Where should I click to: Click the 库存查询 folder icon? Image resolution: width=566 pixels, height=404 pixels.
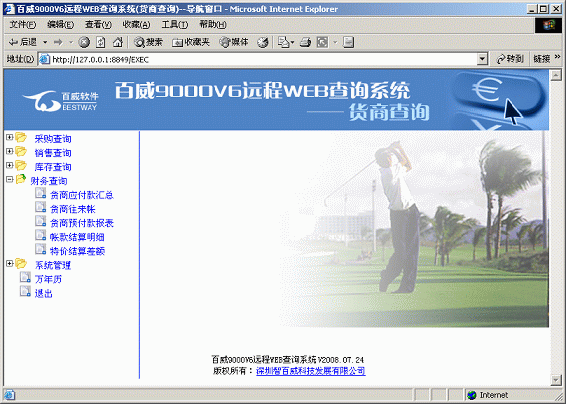[21, 166]
